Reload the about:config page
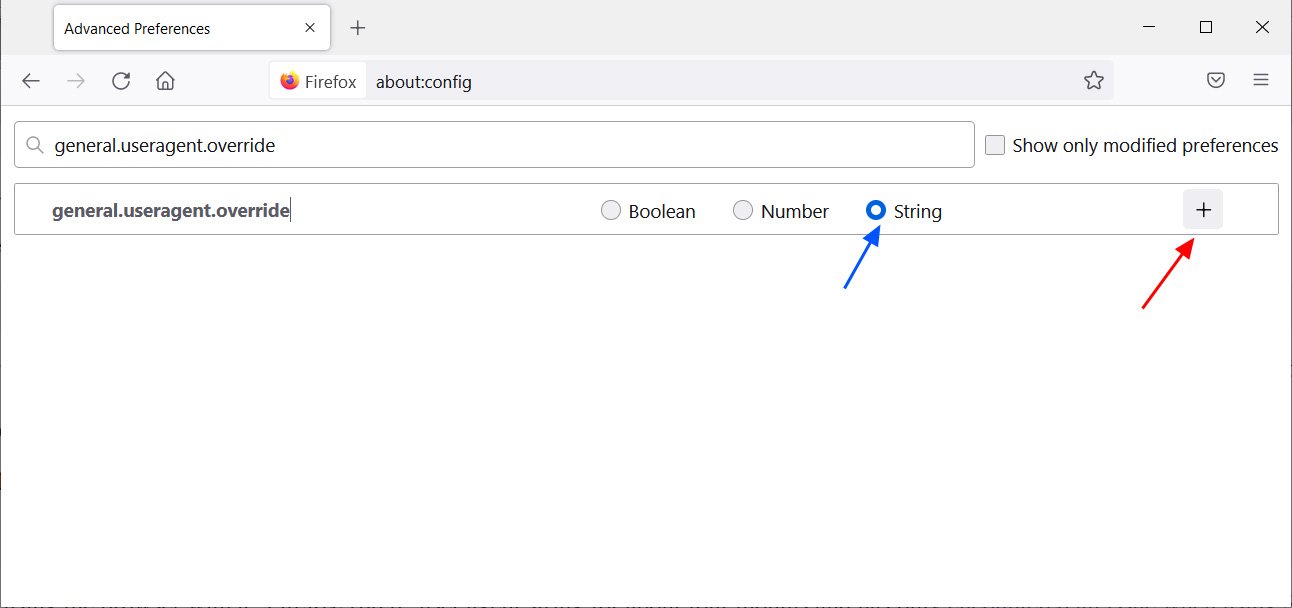This screenshot has height=608, width=1292. point(121,81)
